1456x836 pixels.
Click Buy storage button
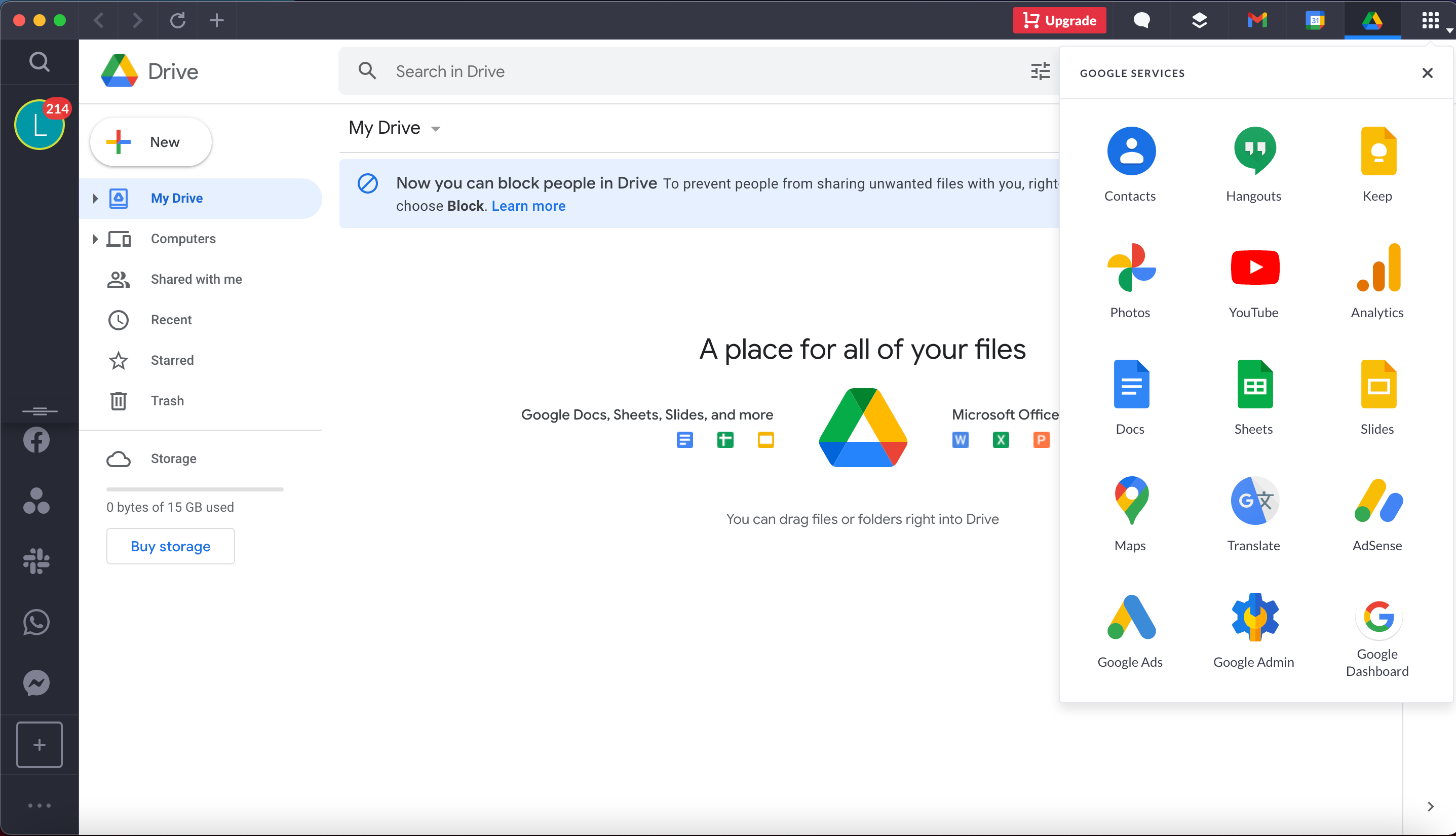pos(170,546)
